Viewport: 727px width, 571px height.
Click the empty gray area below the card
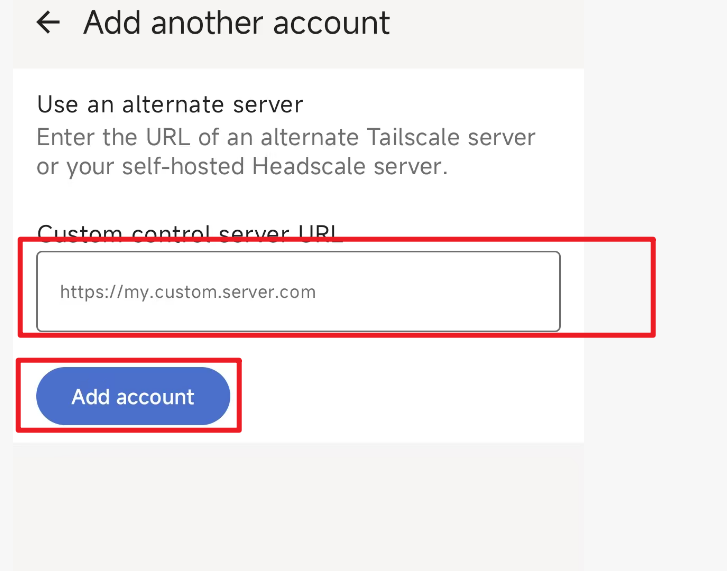pyautogui.click(x=300, y=505)
